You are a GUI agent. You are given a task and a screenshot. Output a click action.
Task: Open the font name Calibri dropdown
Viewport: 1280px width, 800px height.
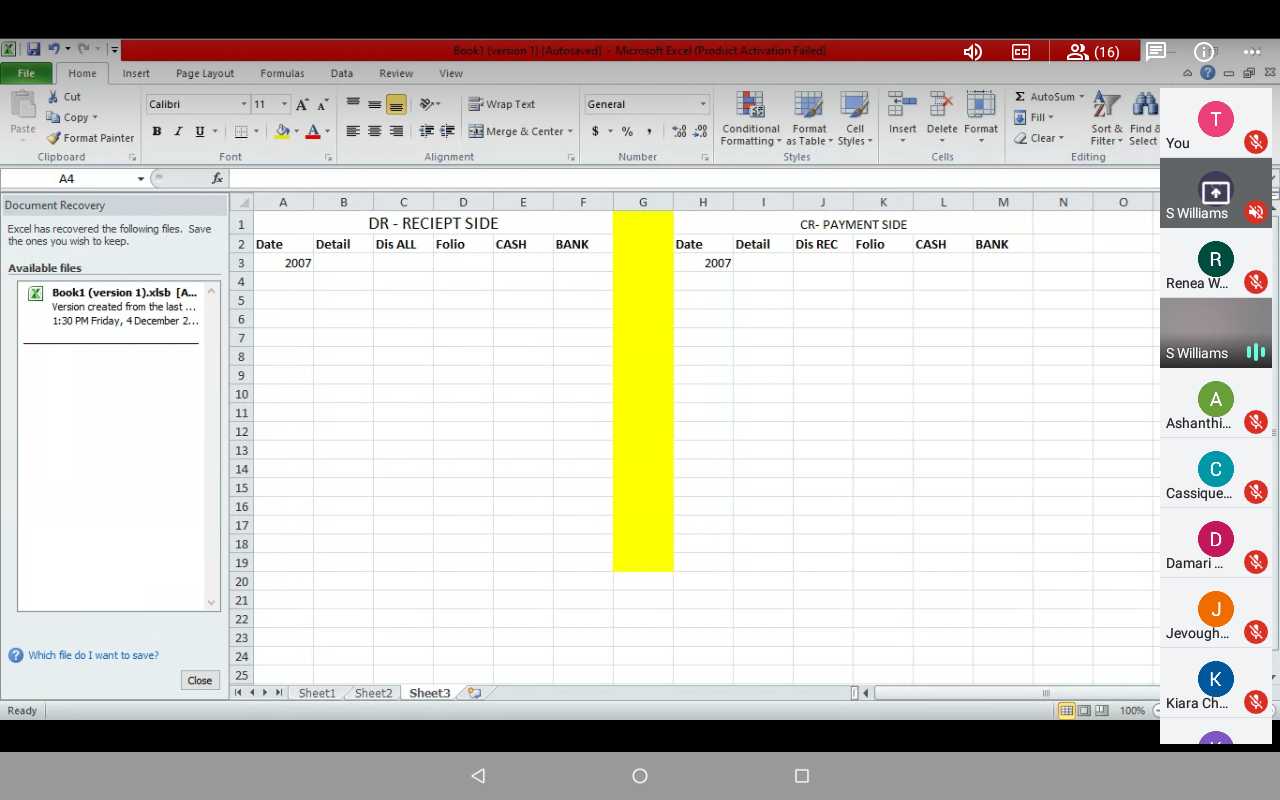pos(243,104)
